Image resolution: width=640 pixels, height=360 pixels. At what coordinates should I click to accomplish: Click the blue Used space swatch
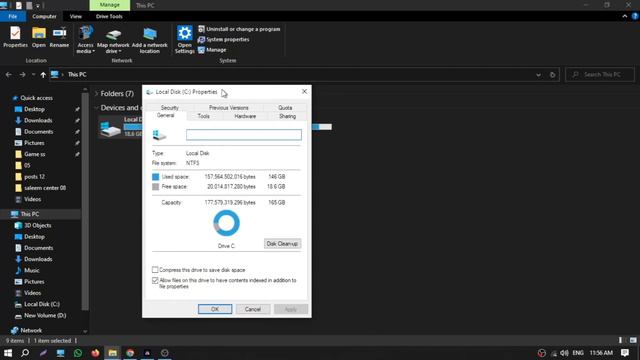156,177
